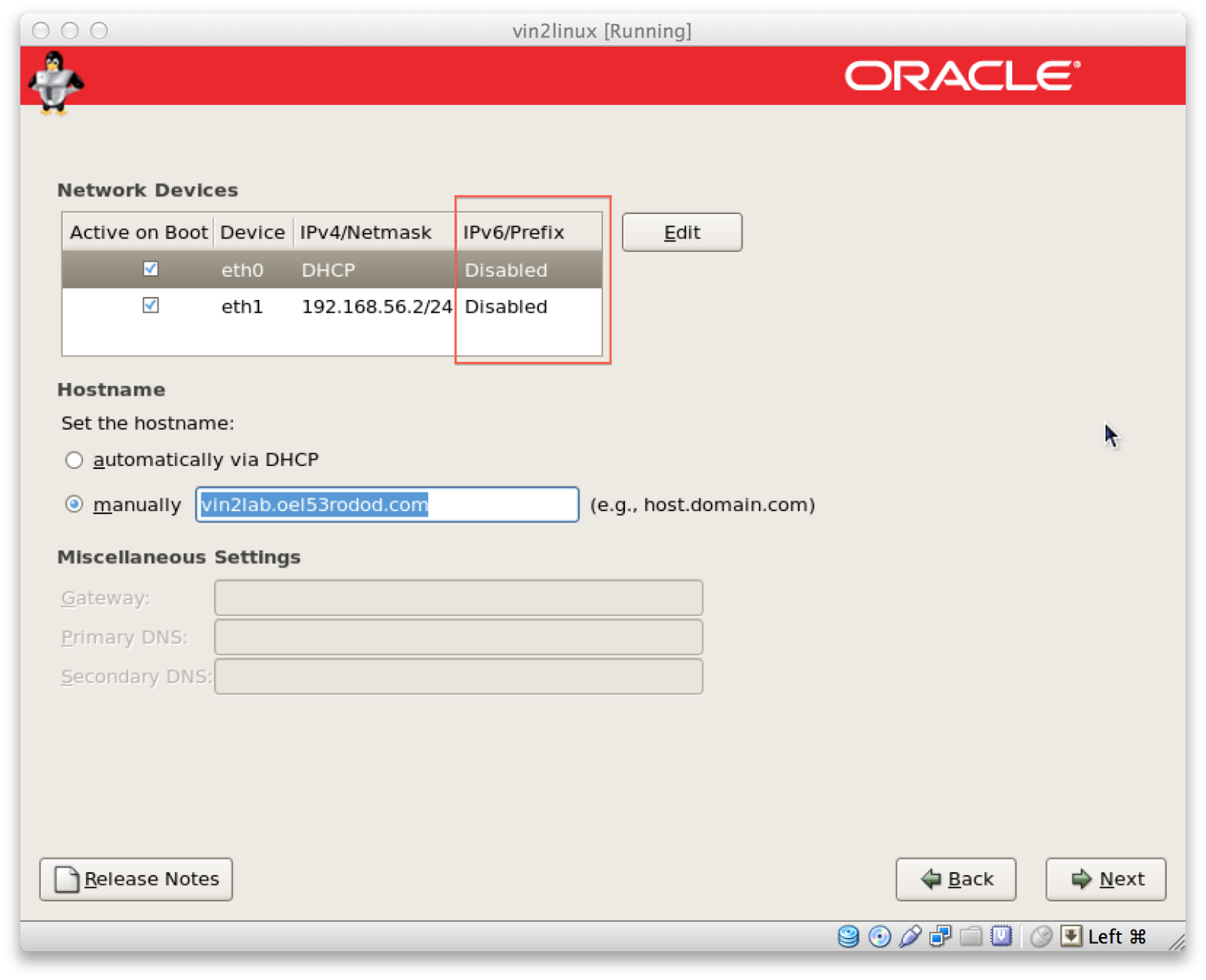Click the Oracle logo in the banner

coord(963,75)
